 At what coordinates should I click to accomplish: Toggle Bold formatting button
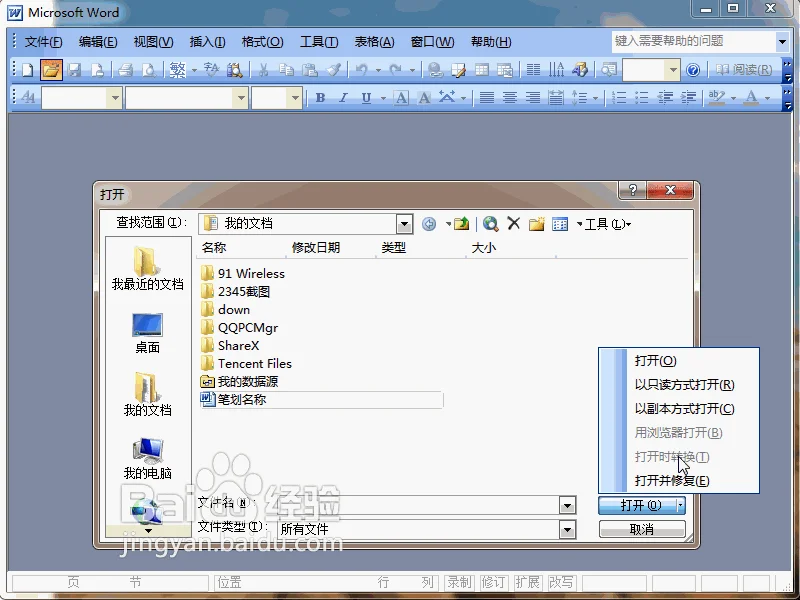pyautogui.click(x=320, y=97)
